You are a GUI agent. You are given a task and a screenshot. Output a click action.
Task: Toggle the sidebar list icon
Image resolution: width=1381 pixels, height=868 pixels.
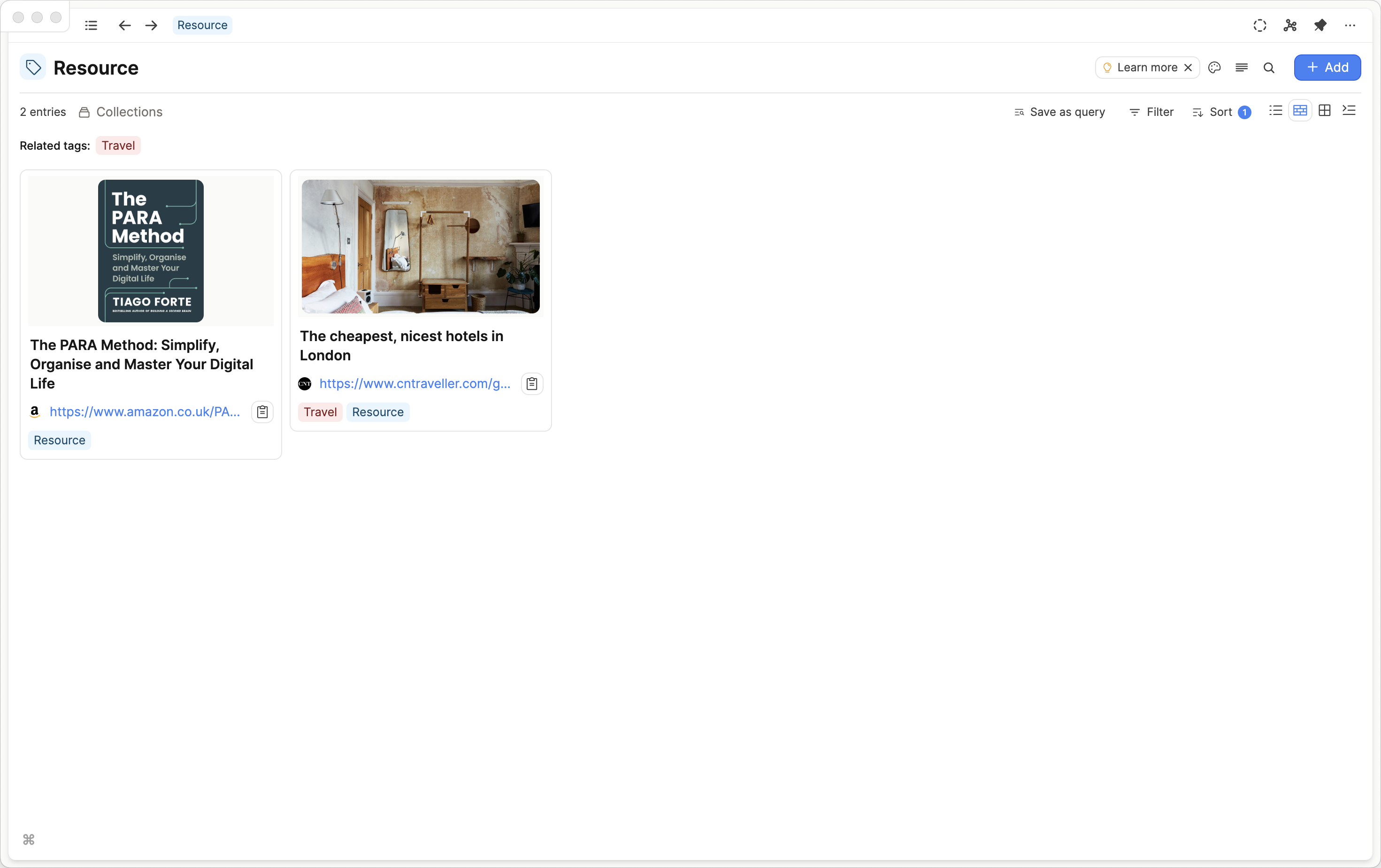pos(91,25)
